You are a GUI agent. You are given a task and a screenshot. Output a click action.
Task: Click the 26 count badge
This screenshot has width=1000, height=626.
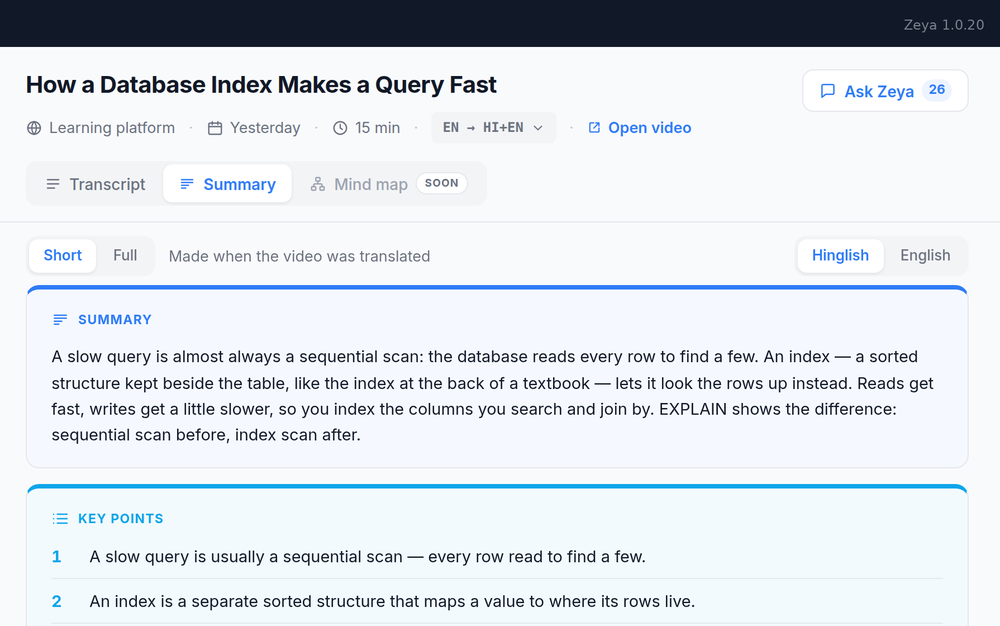pyautogui.click(x=937, y=90)
